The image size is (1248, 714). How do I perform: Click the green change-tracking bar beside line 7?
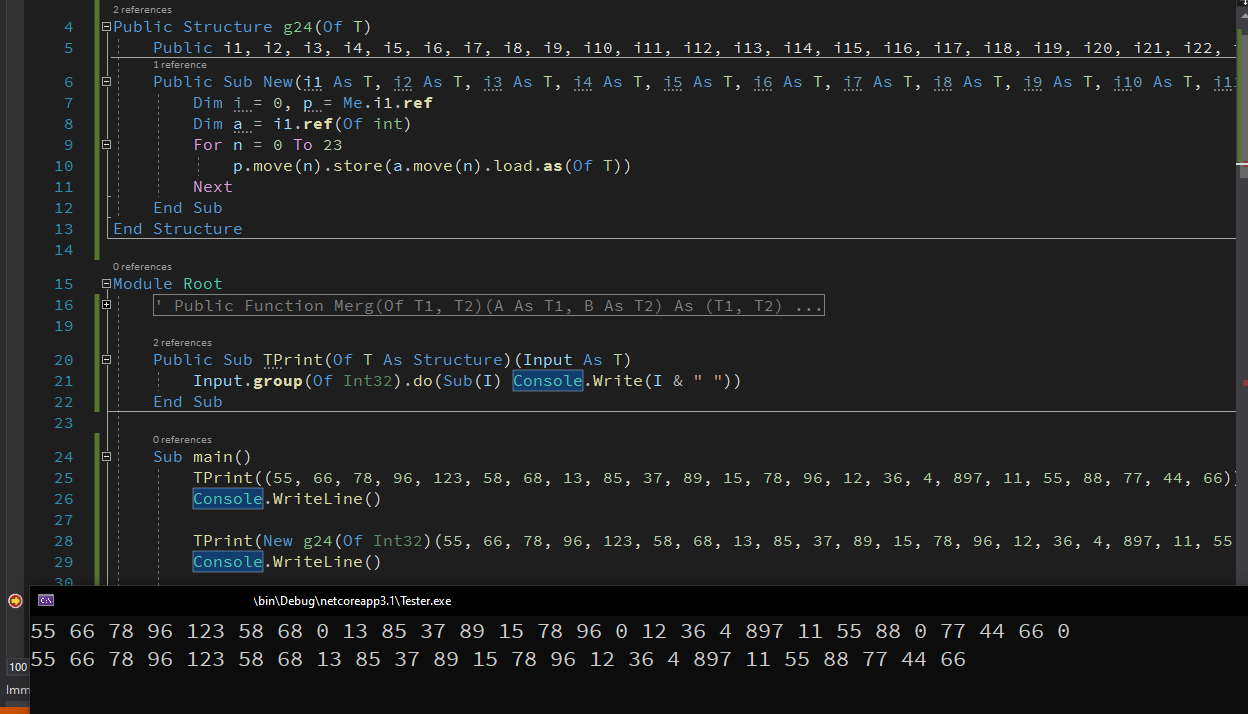click(x=95, y=102)
